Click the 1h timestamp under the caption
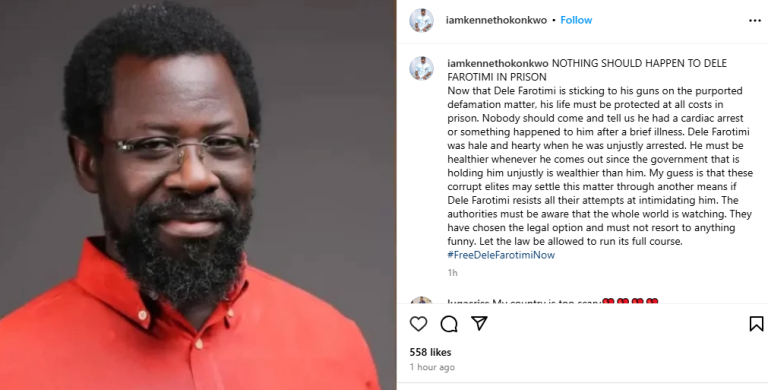Screen dimensions: 768x390 pos(453,273)
